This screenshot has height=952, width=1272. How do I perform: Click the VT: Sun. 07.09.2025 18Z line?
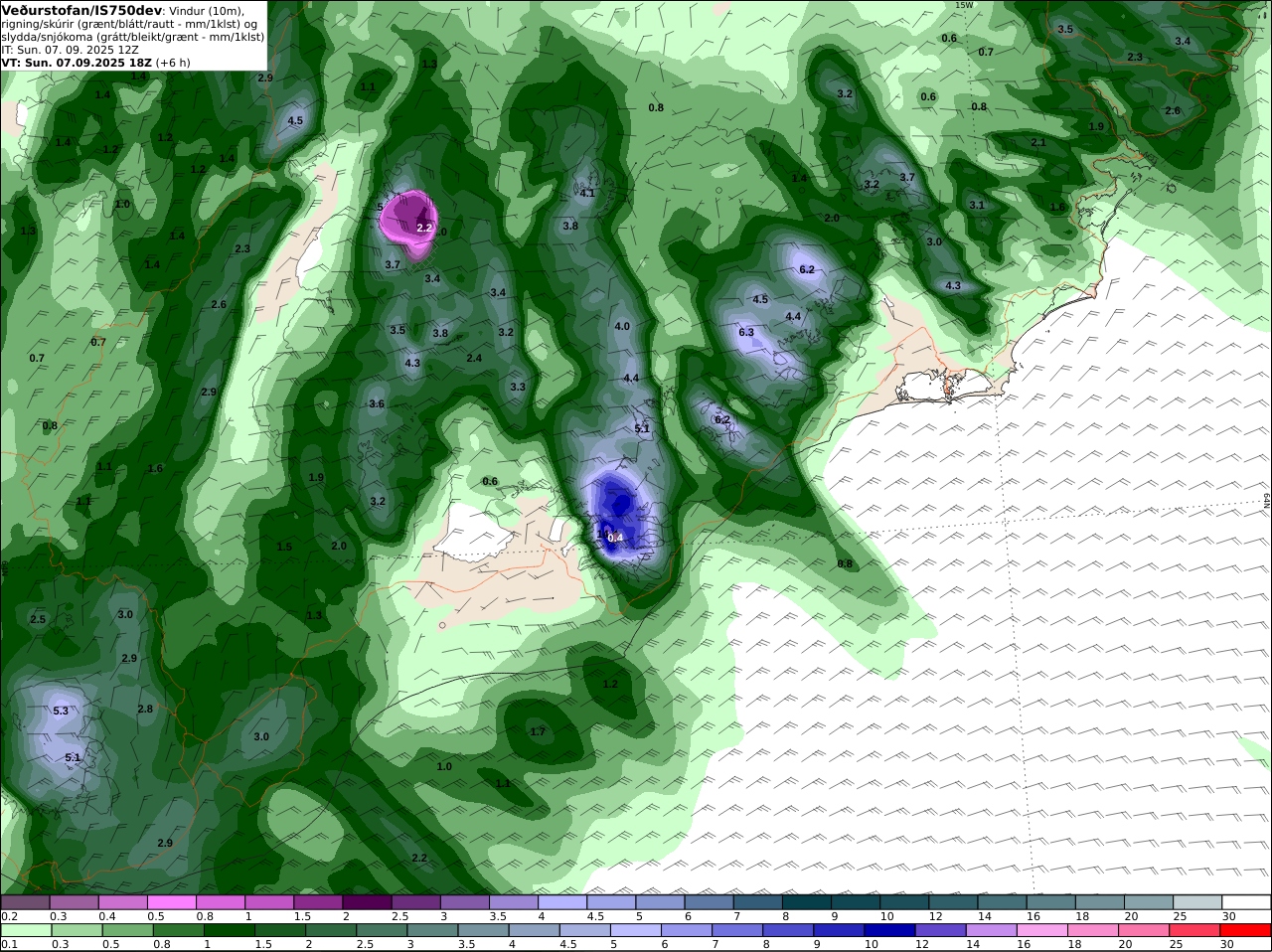coord(77,62)
